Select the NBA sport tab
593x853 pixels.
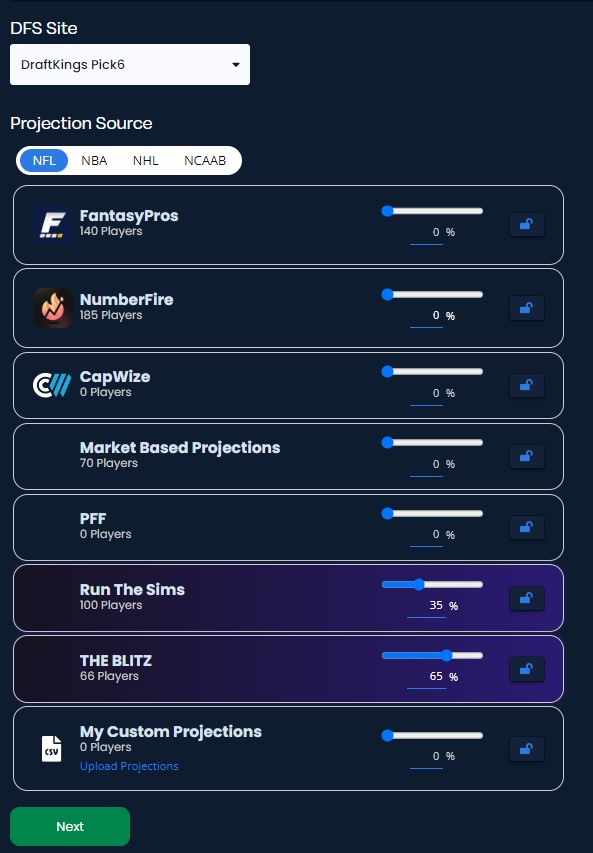point(94,160)
